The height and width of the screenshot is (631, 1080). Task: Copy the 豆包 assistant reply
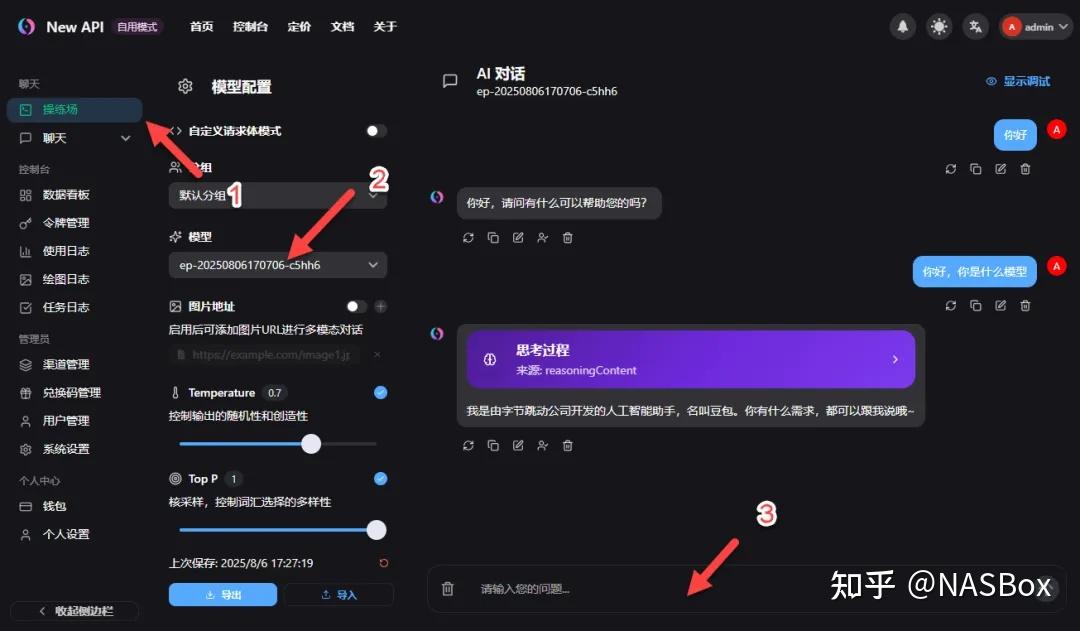(x=493, y=446)
